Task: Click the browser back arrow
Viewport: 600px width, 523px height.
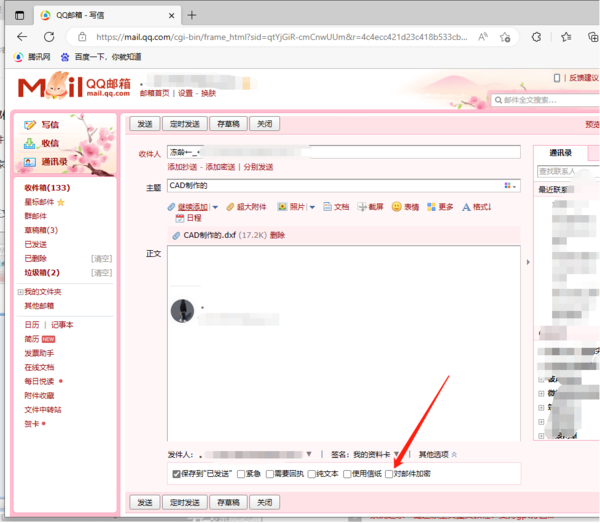Action: point(22,37)
